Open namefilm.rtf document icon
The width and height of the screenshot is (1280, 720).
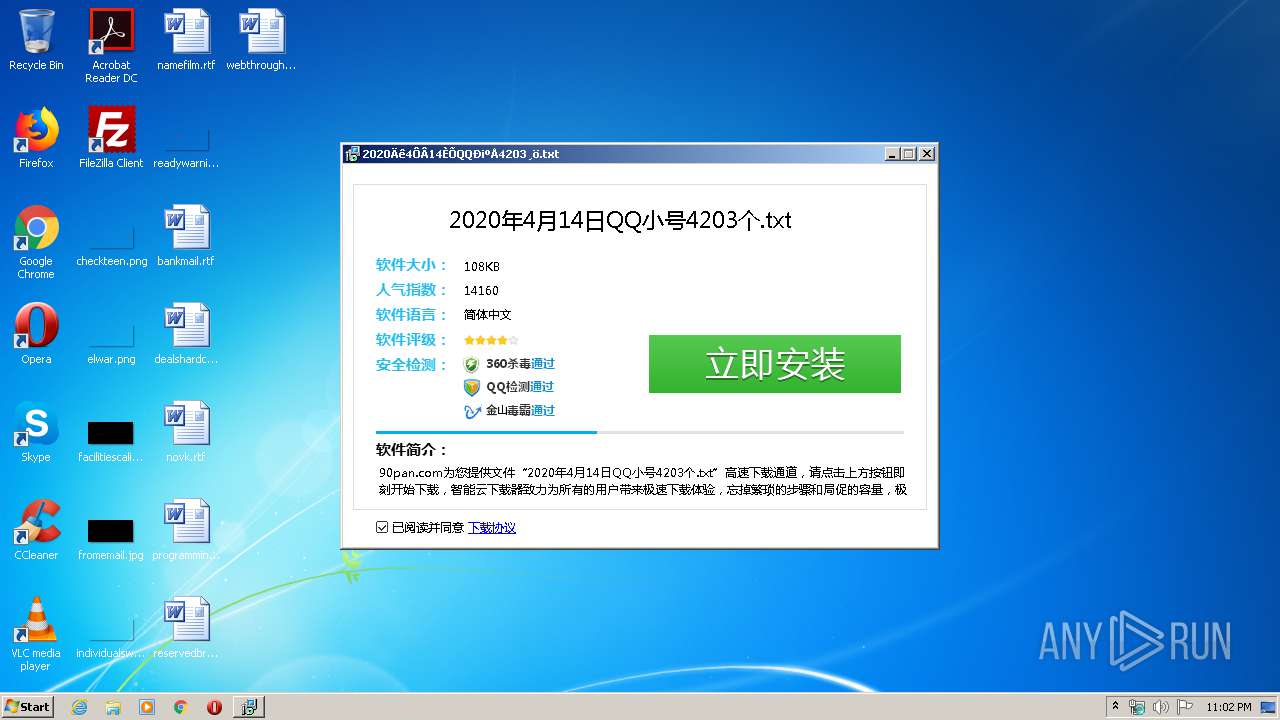186,40
